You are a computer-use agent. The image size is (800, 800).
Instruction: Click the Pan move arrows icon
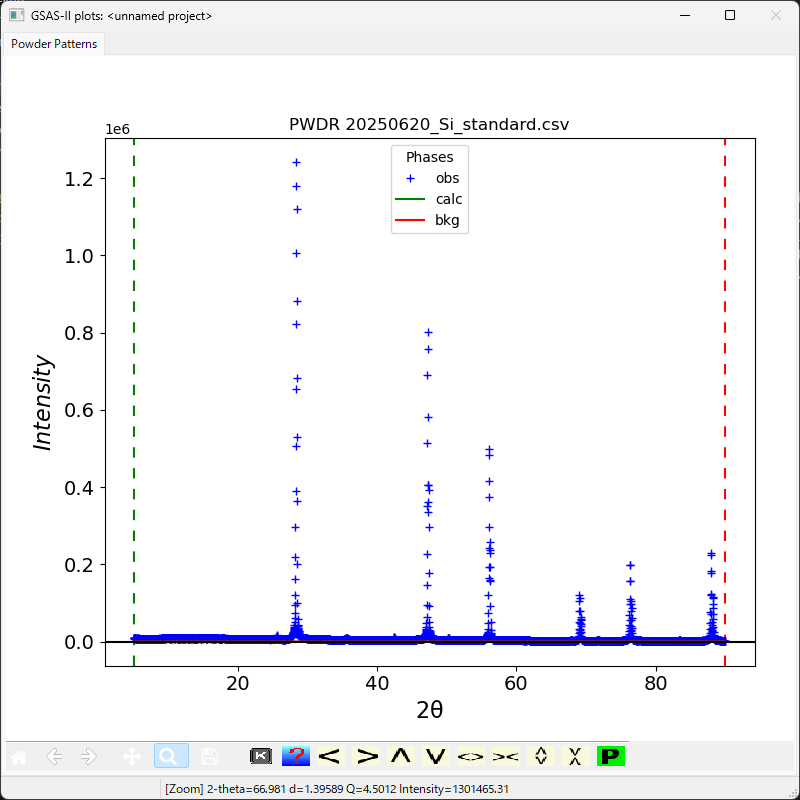pyautogui.click(x=130, y=756)
